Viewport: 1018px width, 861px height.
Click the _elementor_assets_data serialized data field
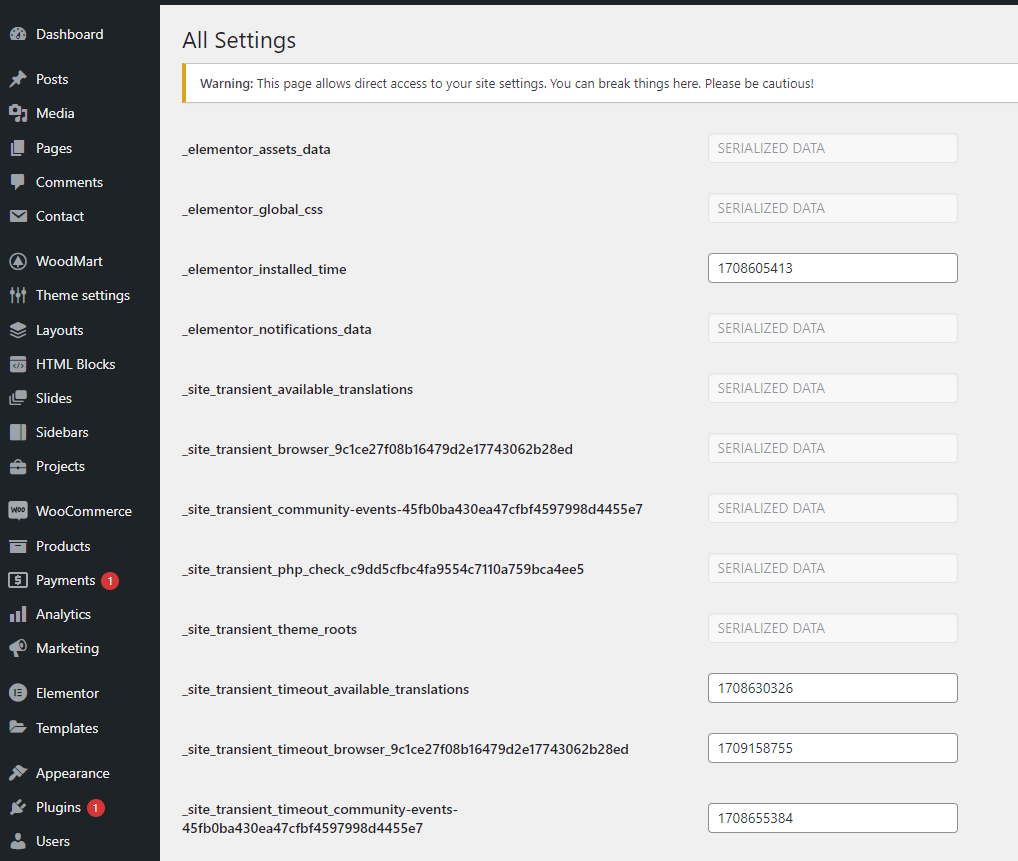tap(832, 148)
